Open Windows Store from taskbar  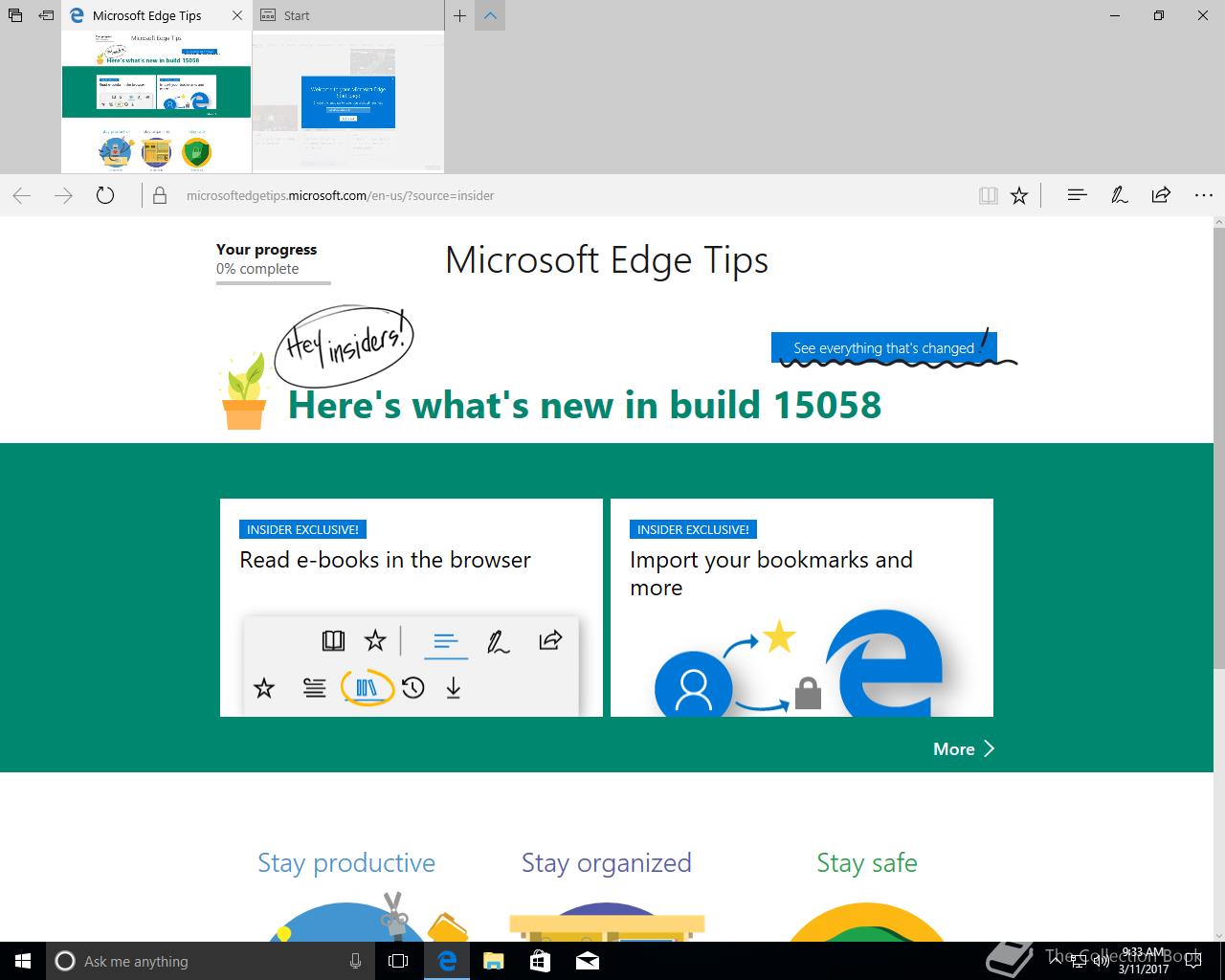click(540, 961)
